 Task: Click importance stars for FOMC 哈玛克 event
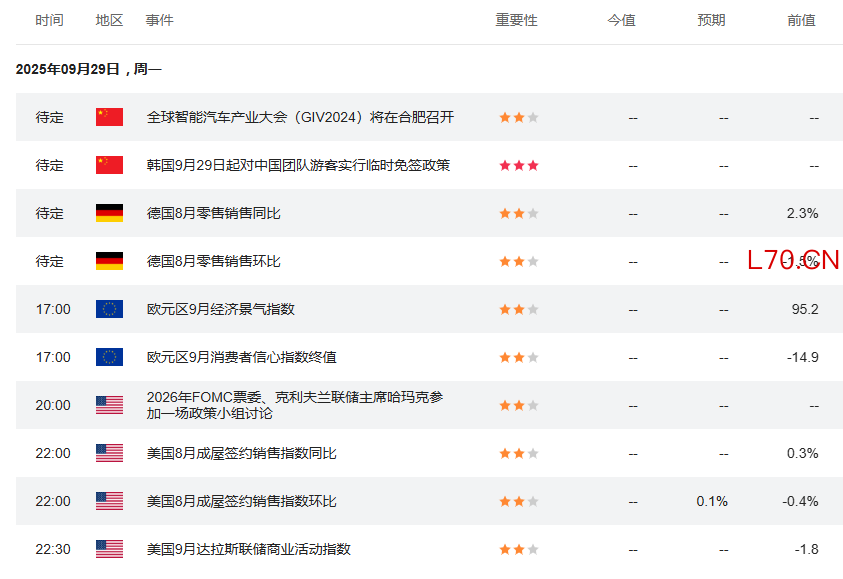(519, 405)
